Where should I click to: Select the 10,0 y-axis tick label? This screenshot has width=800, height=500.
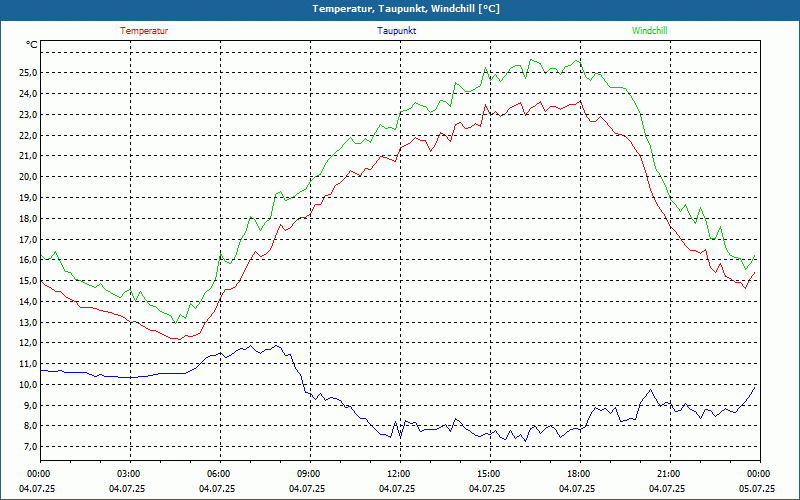click(x=27, y=385)
